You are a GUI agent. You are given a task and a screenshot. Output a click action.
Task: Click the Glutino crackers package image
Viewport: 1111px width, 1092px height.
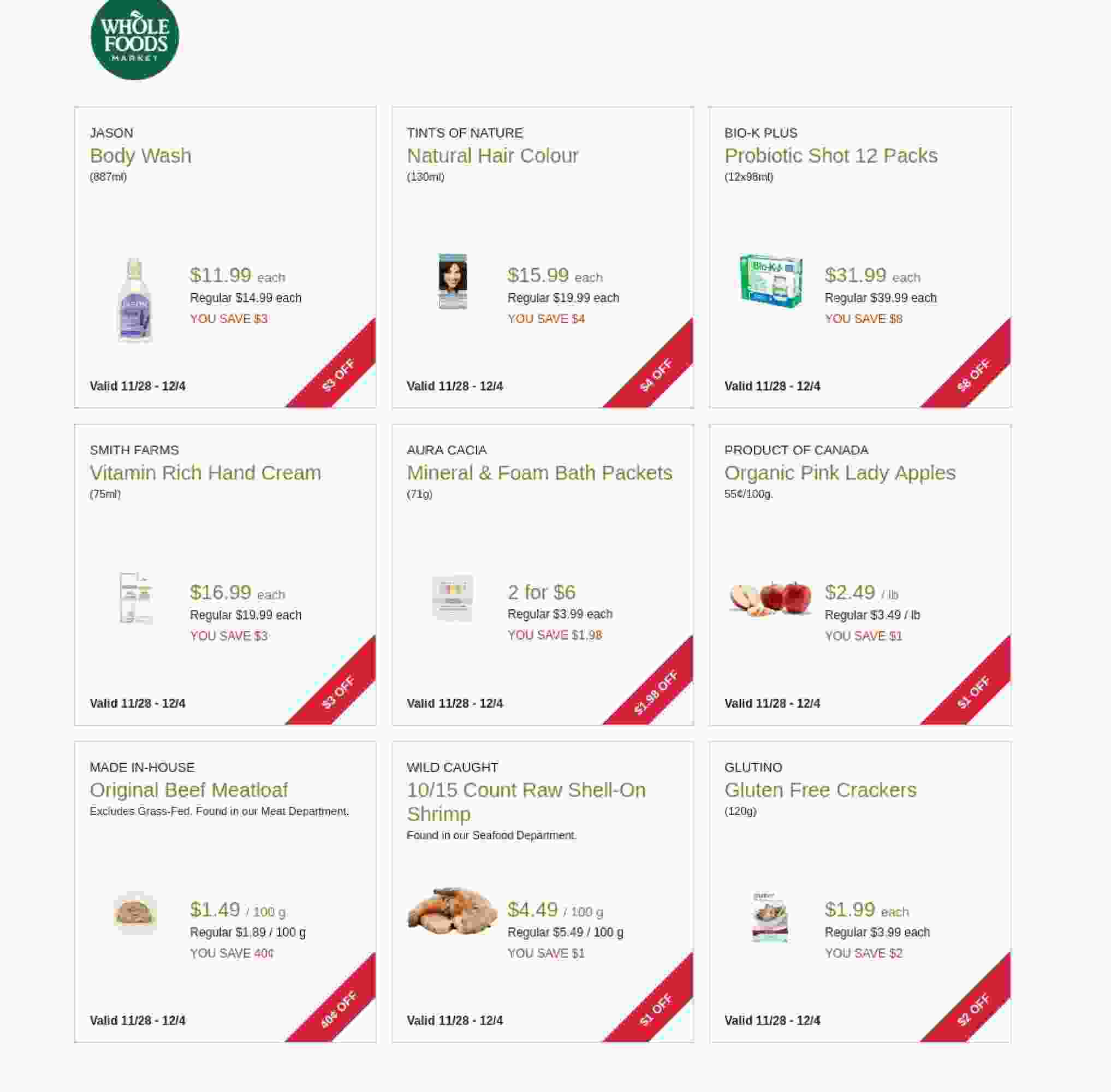point(770,917)
